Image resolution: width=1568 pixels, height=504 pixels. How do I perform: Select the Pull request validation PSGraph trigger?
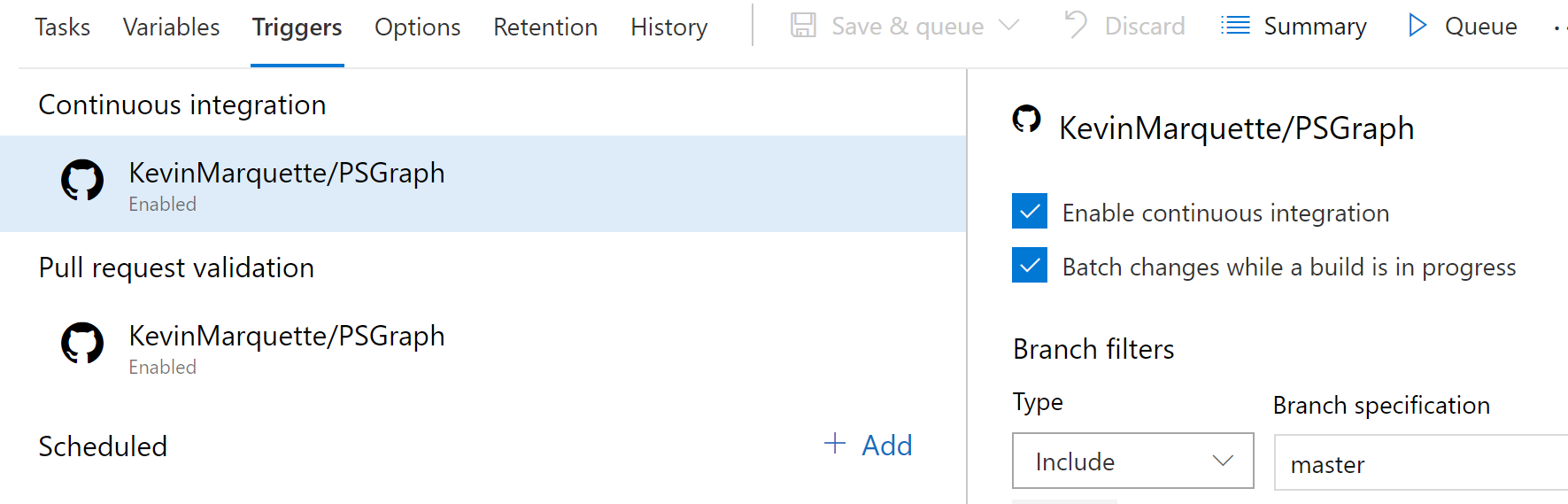pyautogui.click(x=483, y=349)
